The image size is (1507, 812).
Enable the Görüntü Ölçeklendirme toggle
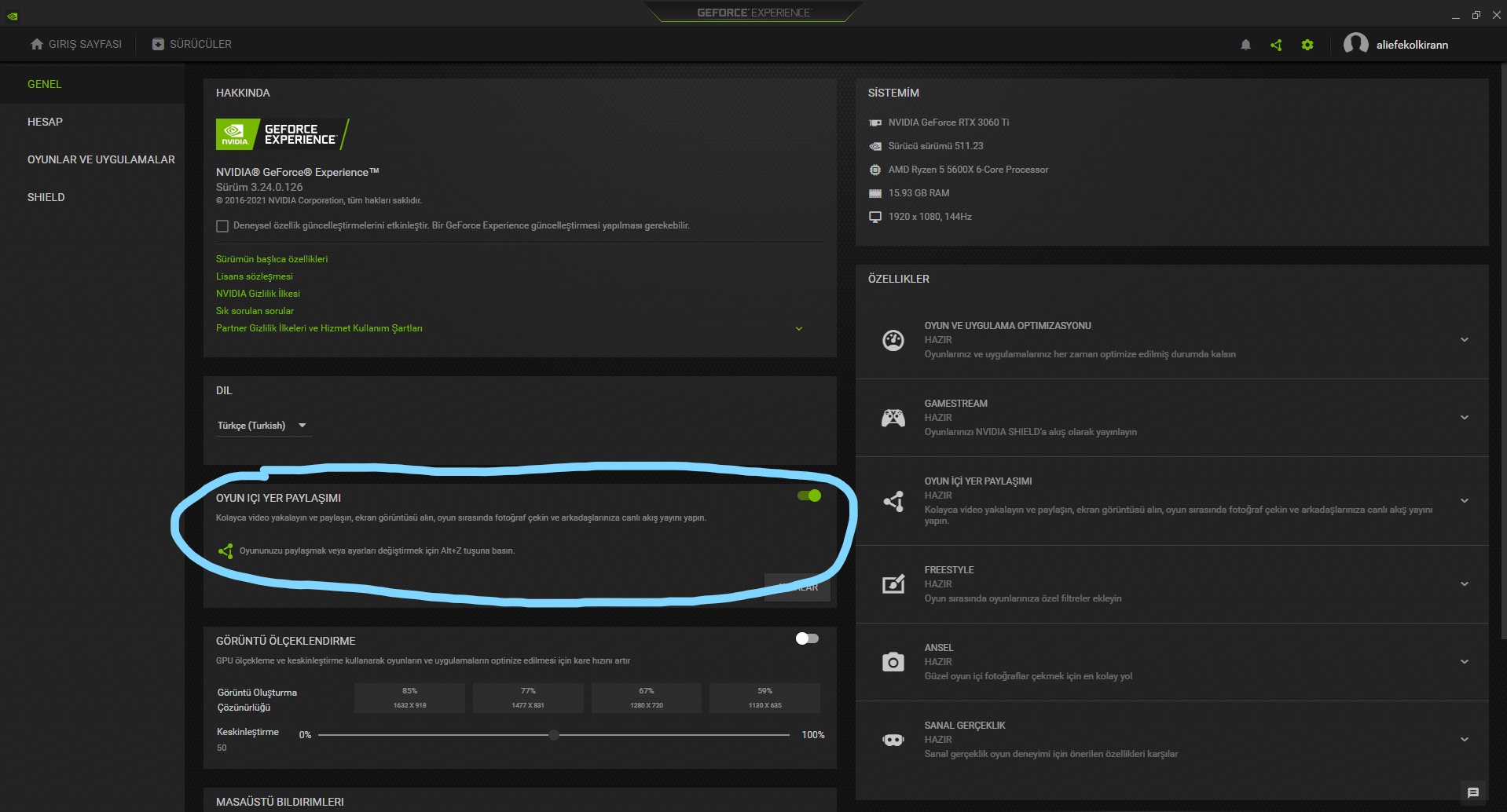pos(807,638)
